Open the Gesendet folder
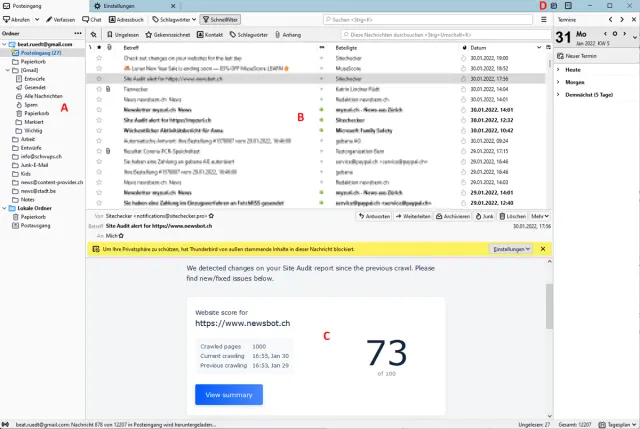Image resolution: width=640 pixels, height=429 pixels. tap(35, 87)
